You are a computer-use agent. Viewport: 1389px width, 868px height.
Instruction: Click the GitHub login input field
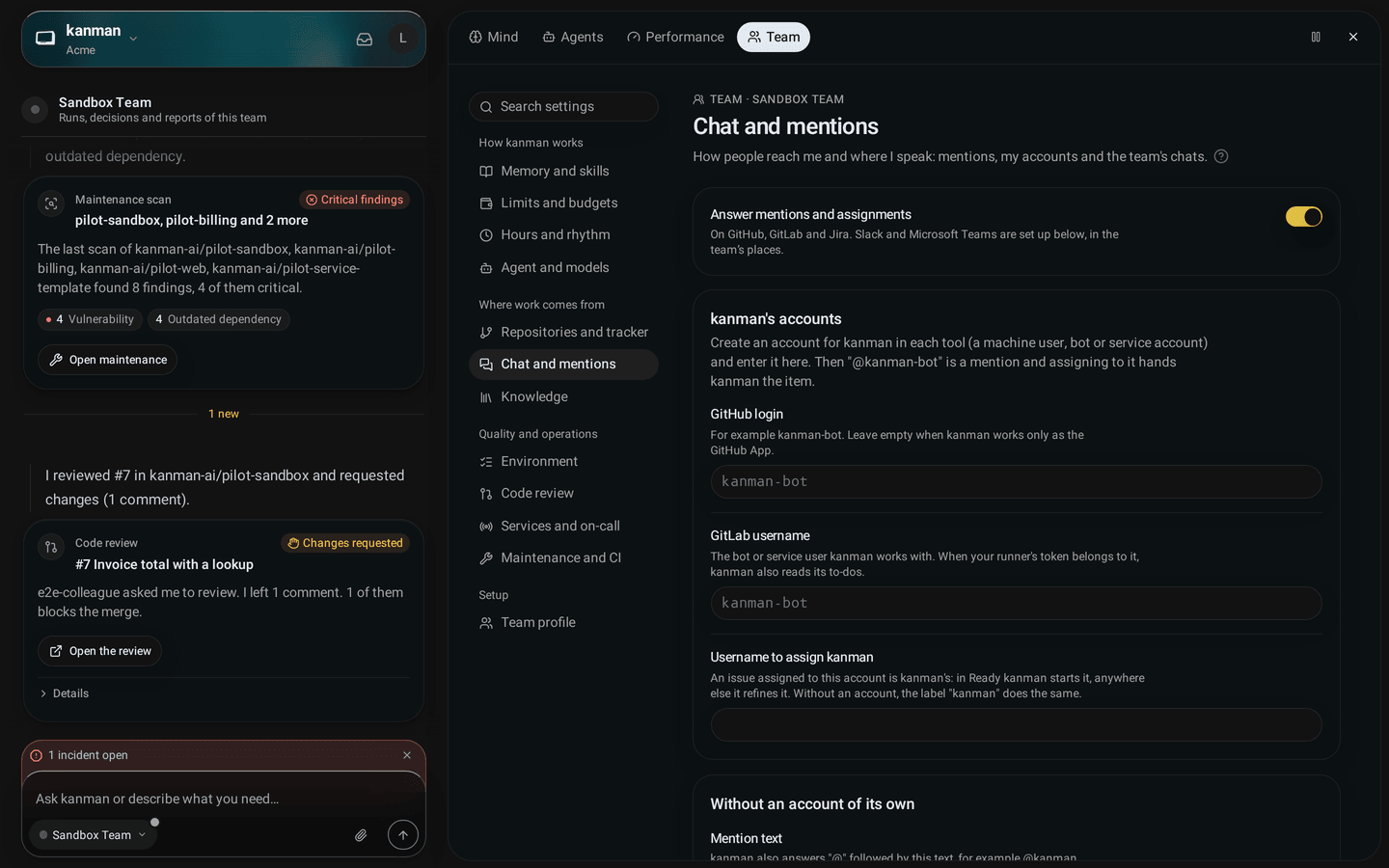[x=1016, y=481]
